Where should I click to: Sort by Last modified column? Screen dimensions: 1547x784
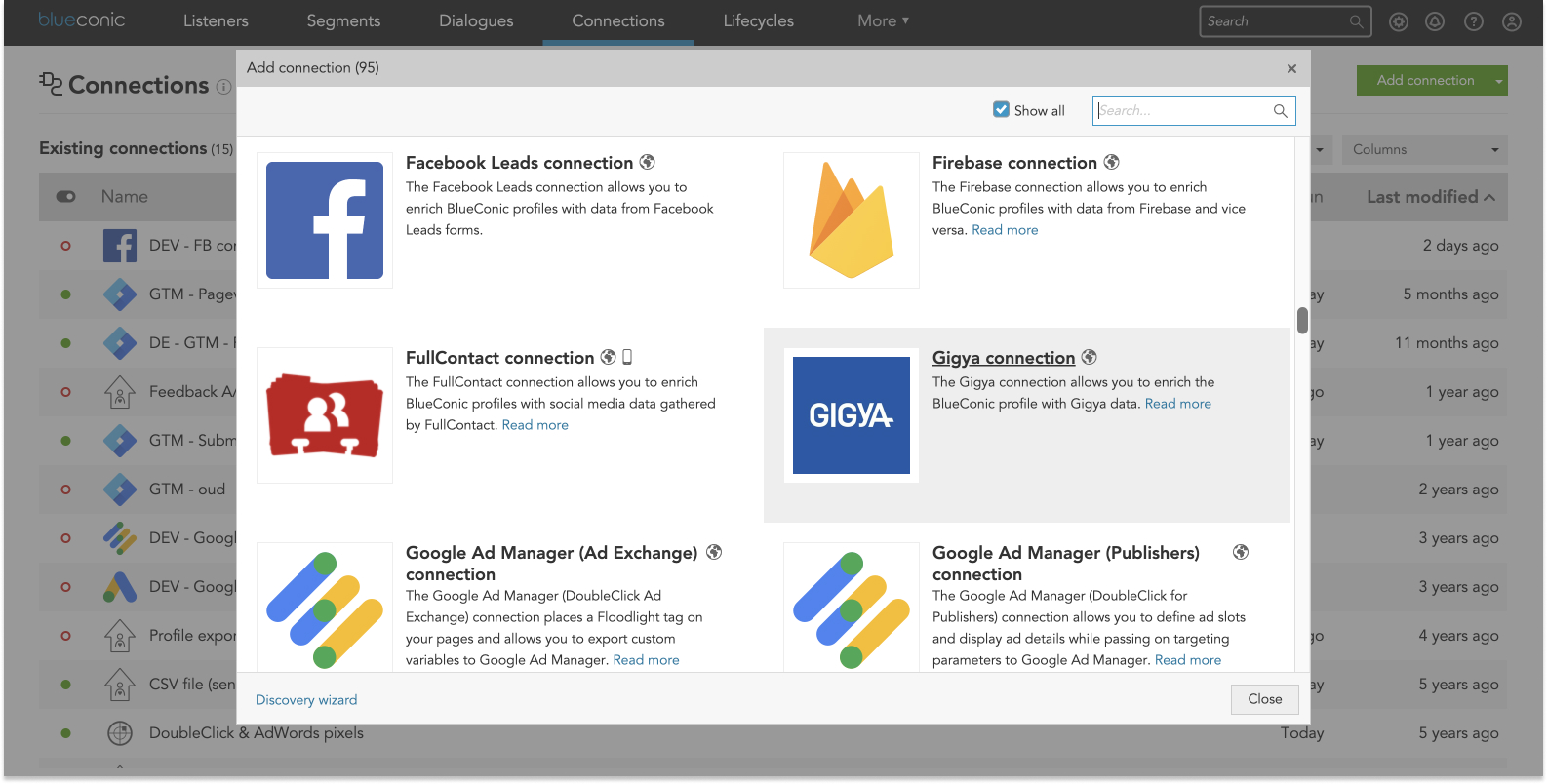(x=1430, y=197)
